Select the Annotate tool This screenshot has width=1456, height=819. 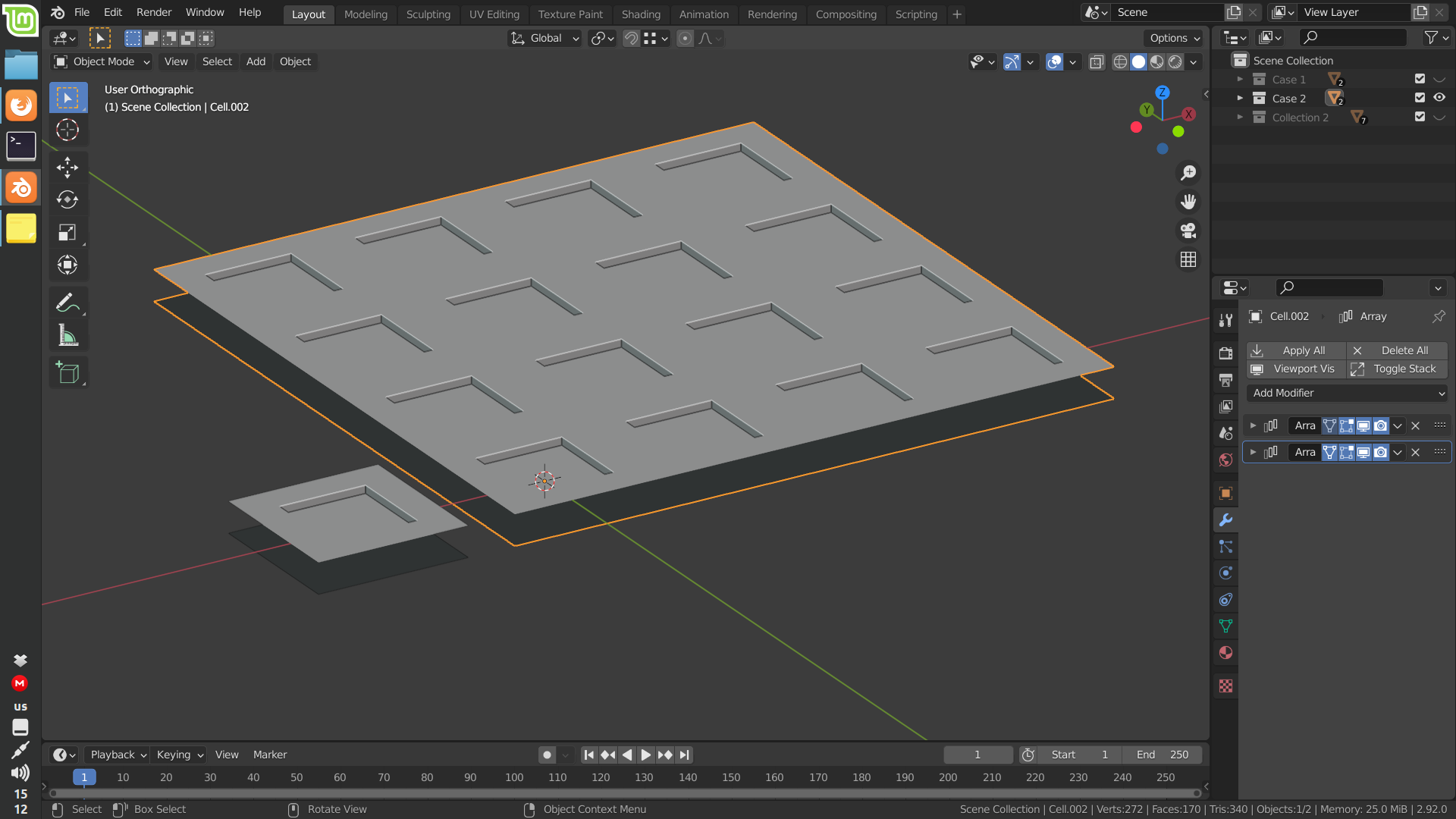(67, 303)
